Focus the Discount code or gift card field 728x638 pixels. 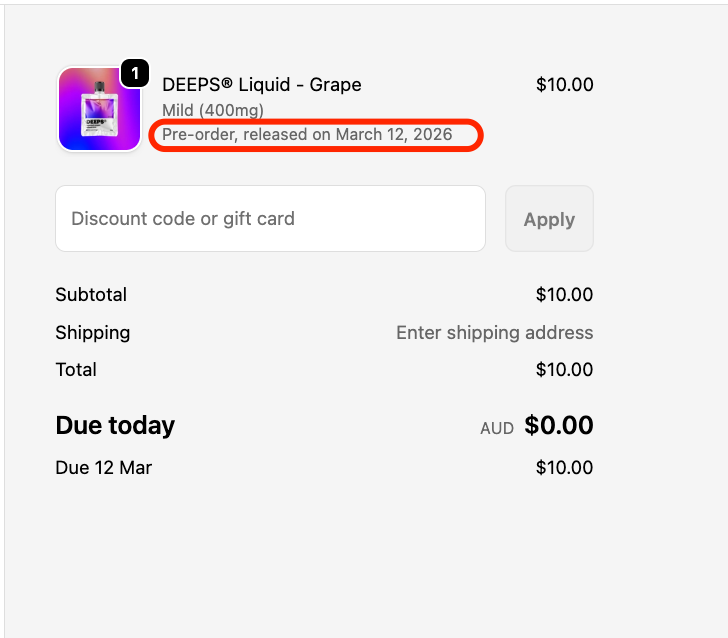(x=270, y=218)
